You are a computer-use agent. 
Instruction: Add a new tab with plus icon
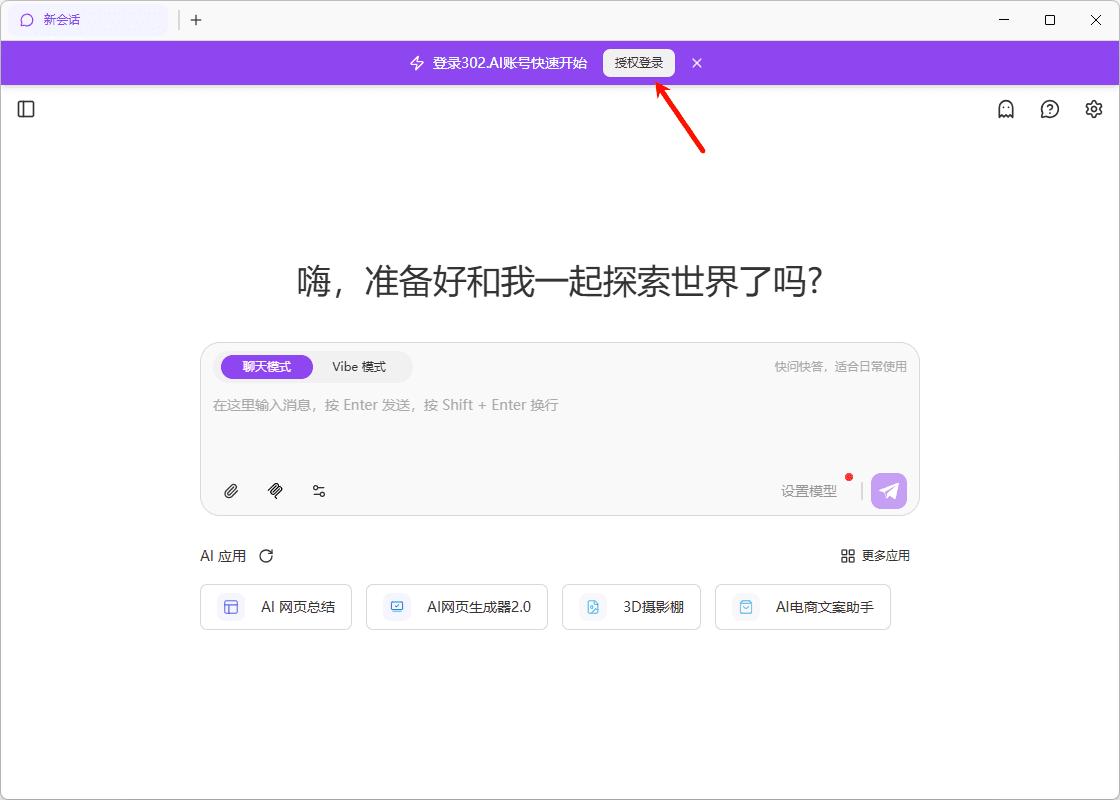tap(196, 20)
